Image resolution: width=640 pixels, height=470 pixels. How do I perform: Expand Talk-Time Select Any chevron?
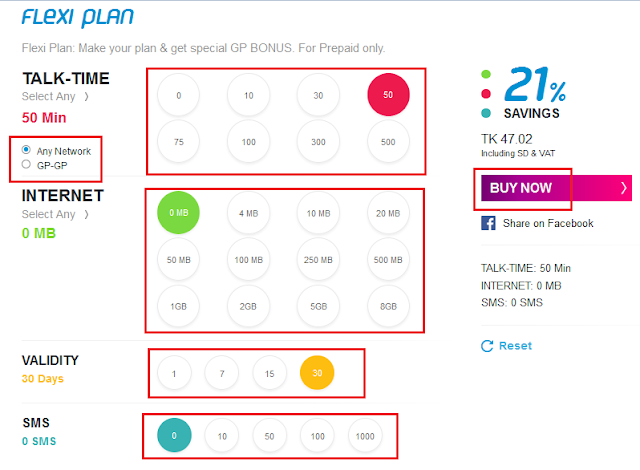(x=86, y=97)
